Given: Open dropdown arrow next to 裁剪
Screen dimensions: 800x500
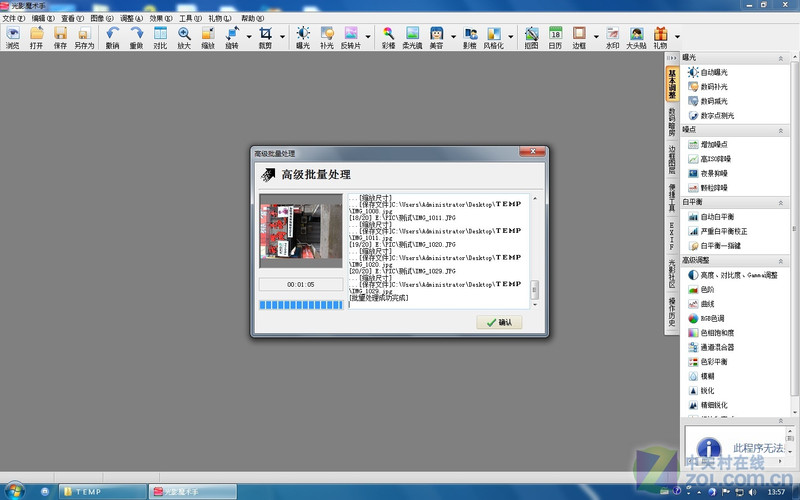Looking at the screenshot, I should [282, 37].
